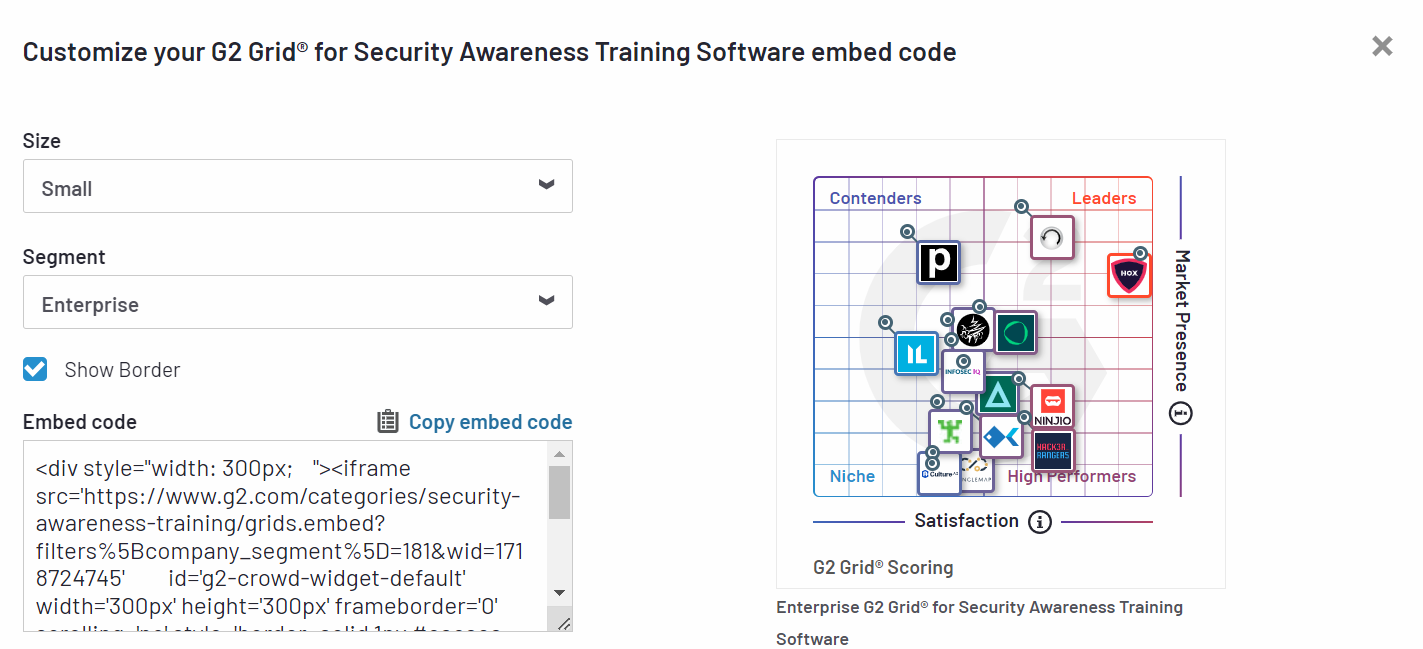
Task: Click Copy embed code link
Action: pos(490,422)
